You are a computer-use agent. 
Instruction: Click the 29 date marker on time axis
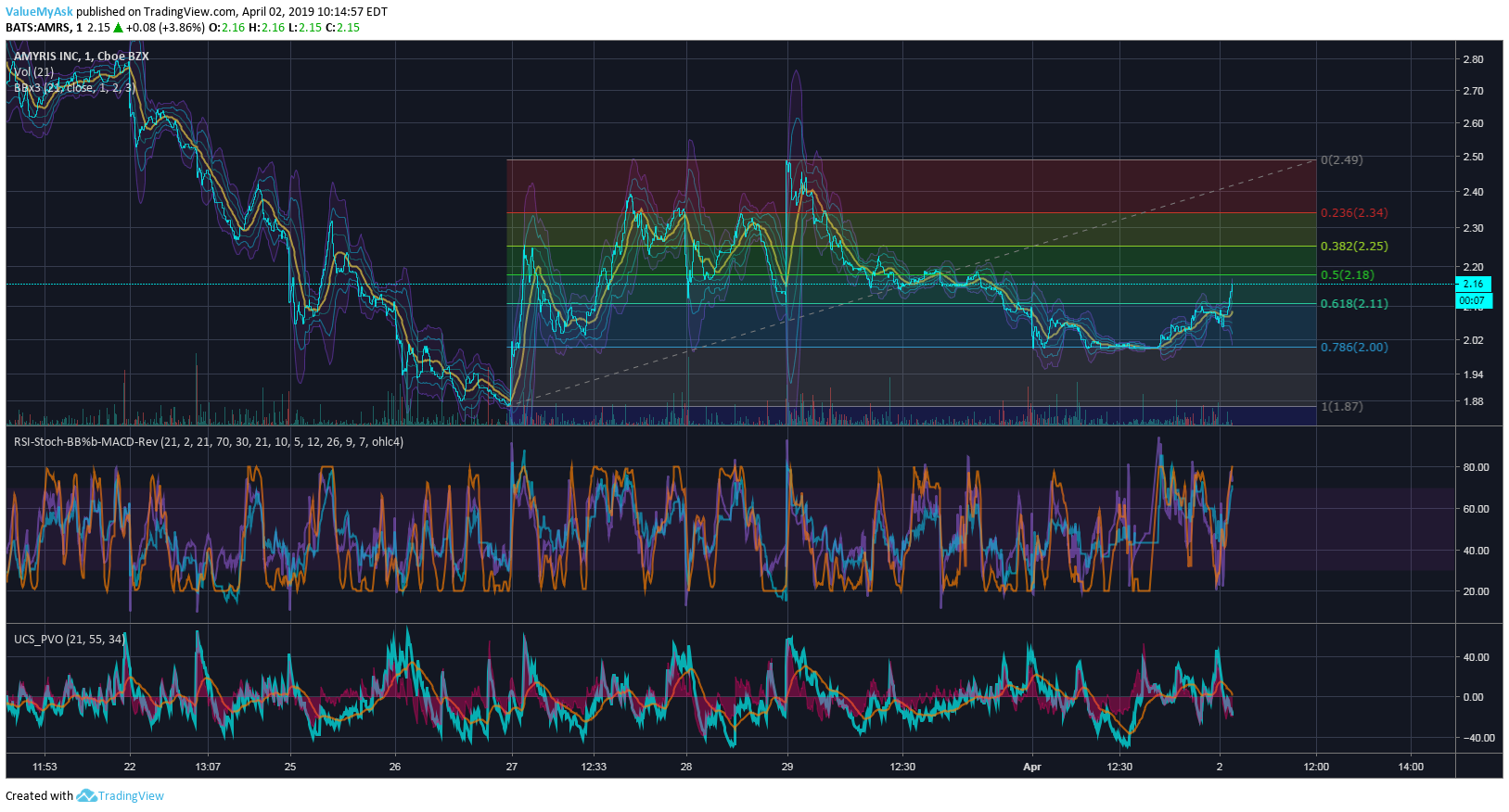click(x=787, y=767)
